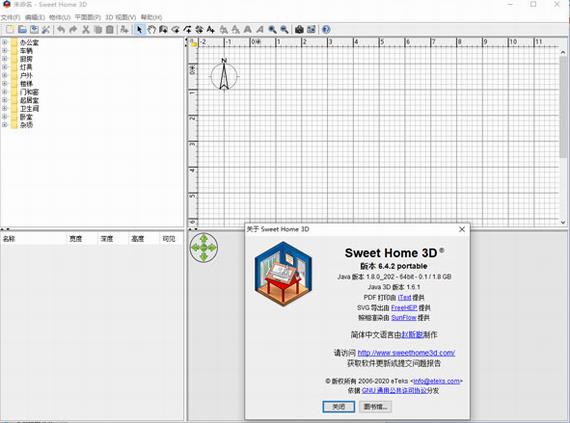Viewport: 570px width, 423px height.
Task: Redo the last action
Action: (x=73, y=29)
